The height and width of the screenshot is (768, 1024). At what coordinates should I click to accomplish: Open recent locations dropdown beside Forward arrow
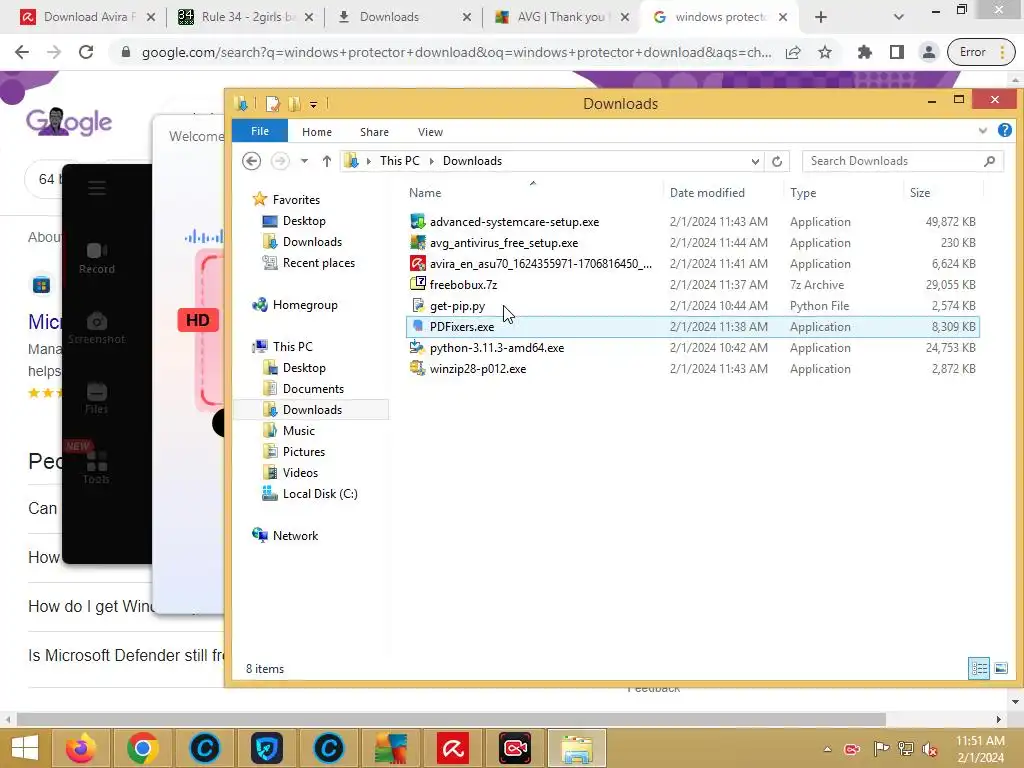304,161
